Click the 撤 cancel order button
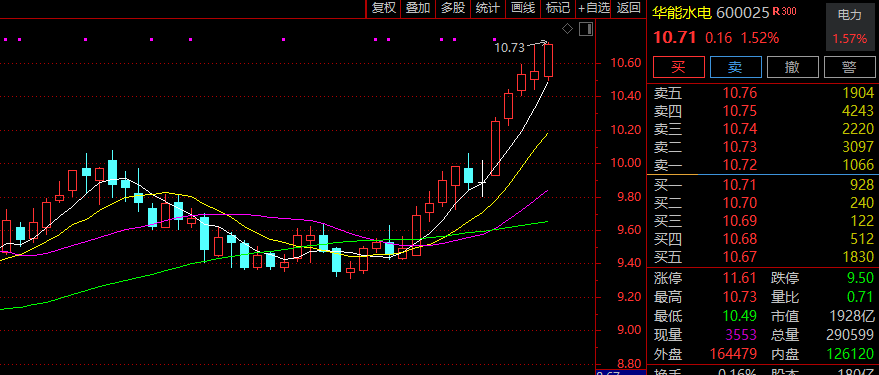 792,67
